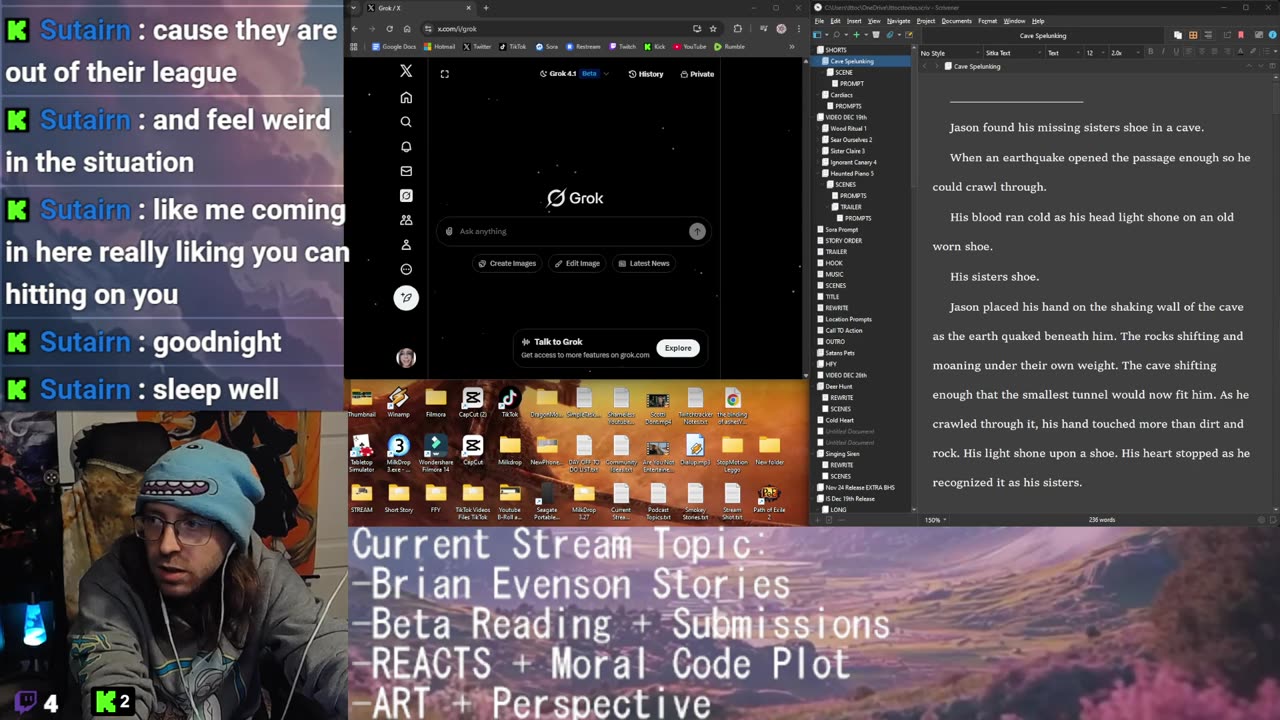Select STORY ORDER in binder
Image resolution: width=1280 pixels, height=720 pixels.
pos(843,240)
